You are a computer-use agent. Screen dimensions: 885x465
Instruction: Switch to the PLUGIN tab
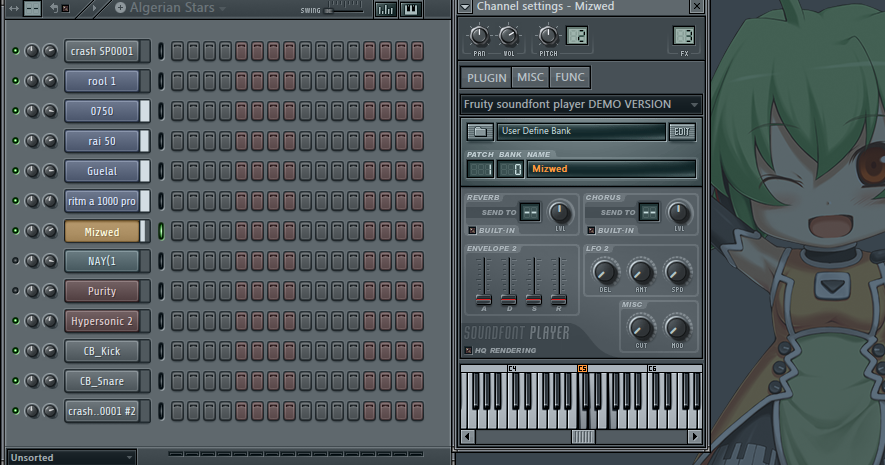(x=486, y=78)
